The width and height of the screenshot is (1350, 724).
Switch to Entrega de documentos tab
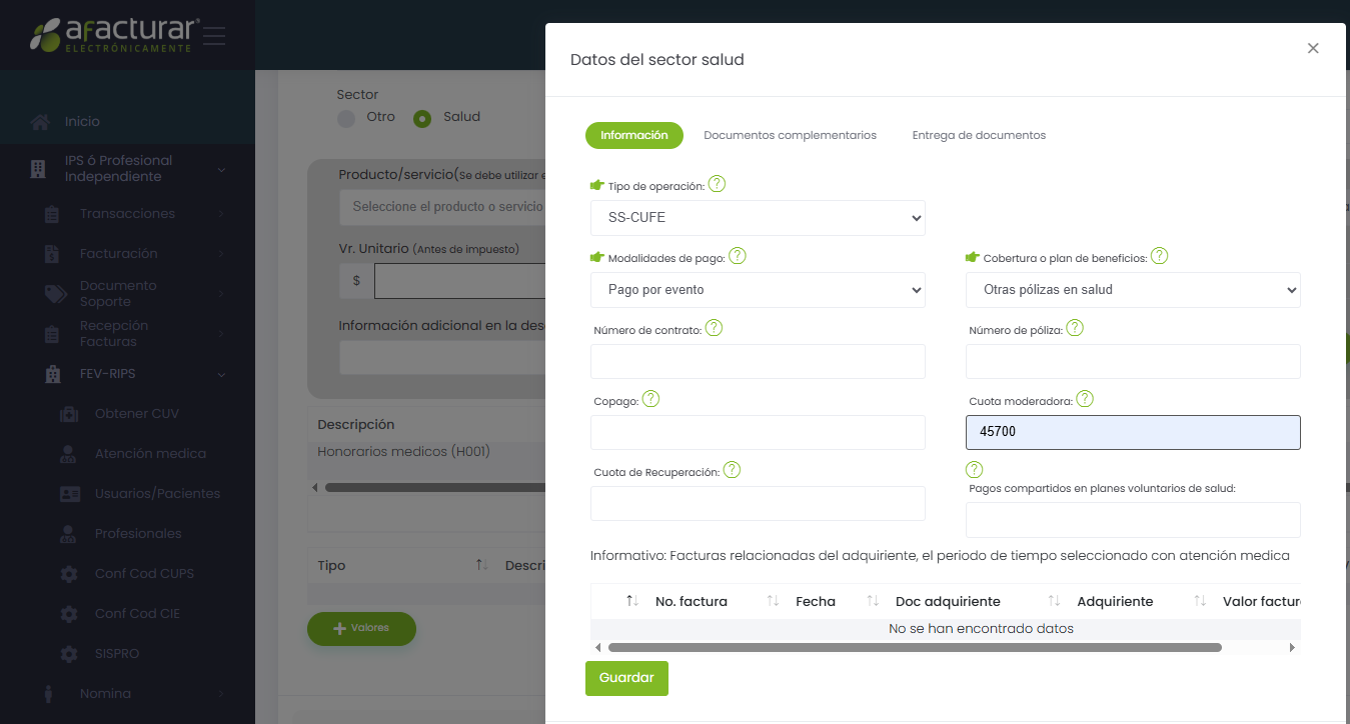[x=979, y=135]
